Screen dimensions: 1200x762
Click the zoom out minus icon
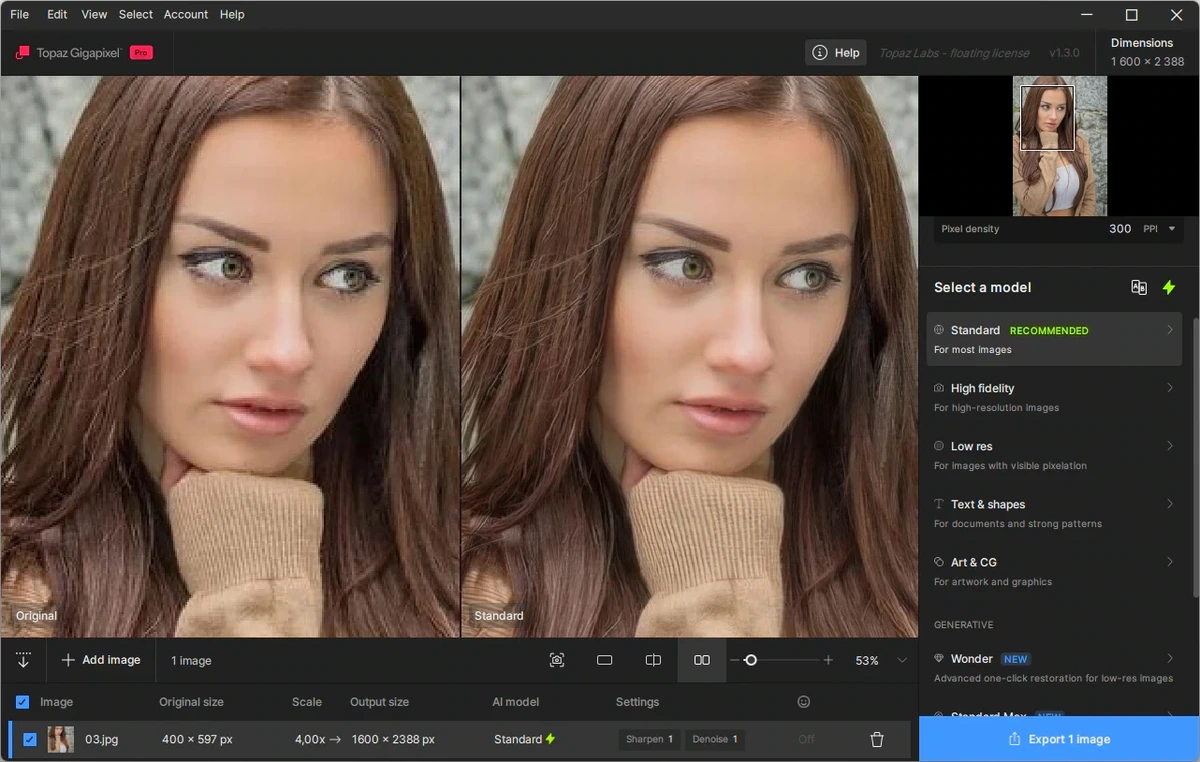[x=735, y=660]
